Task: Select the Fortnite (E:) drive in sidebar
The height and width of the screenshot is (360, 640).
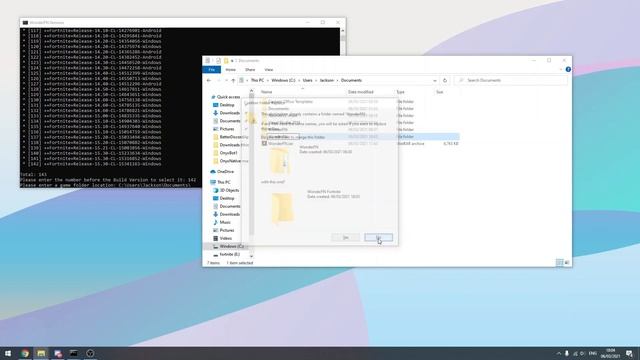Action: (229, 254)
